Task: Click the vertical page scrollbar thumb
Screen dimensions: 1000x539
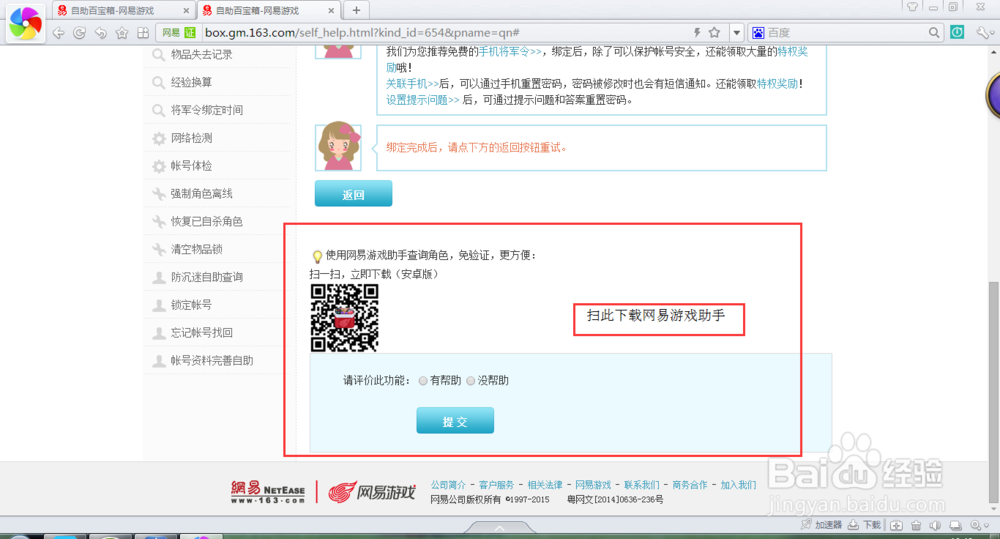Action: pos(994,392)
